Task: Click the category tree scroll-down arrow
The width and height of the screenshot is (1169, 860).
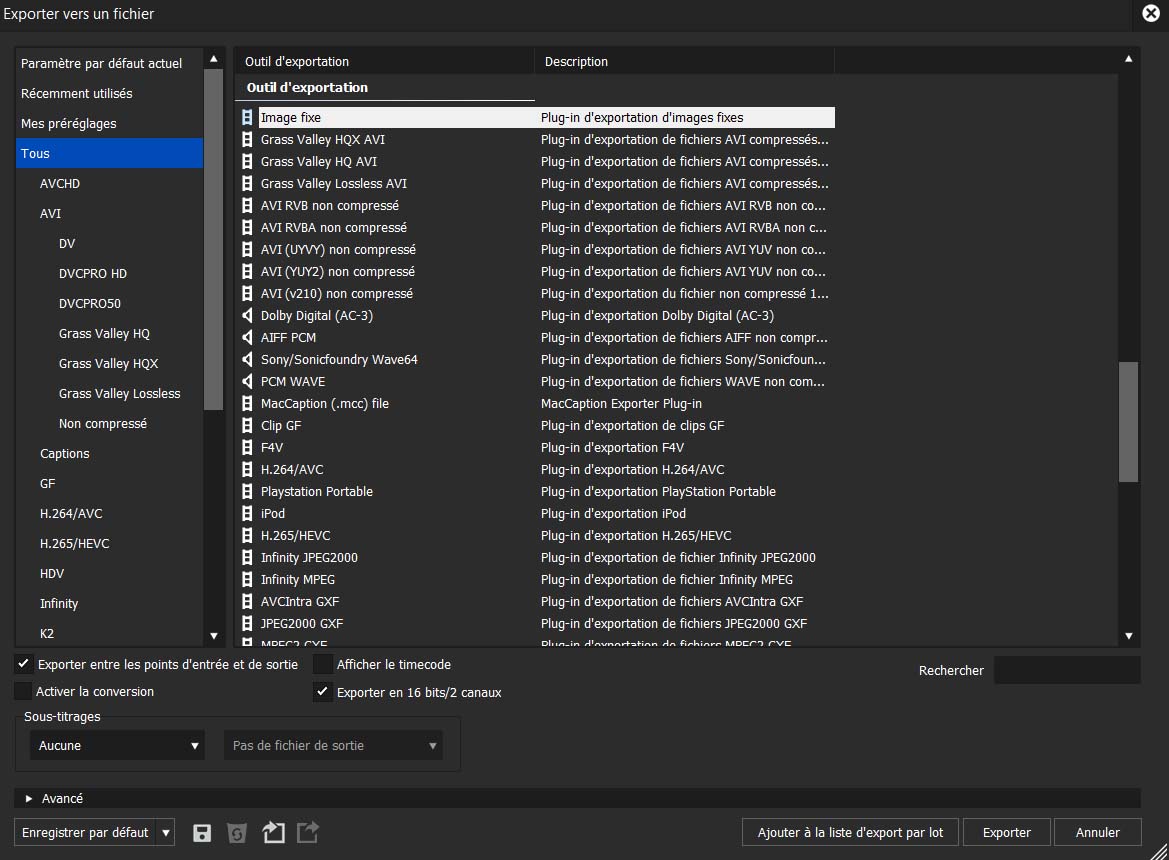Action: (214, 636)
